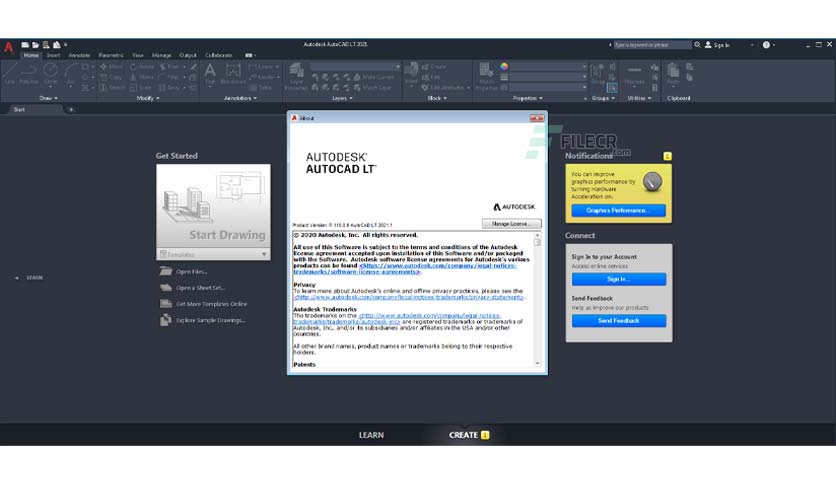Select the Rotate tool in Modify panel

[x=142, y=67]
